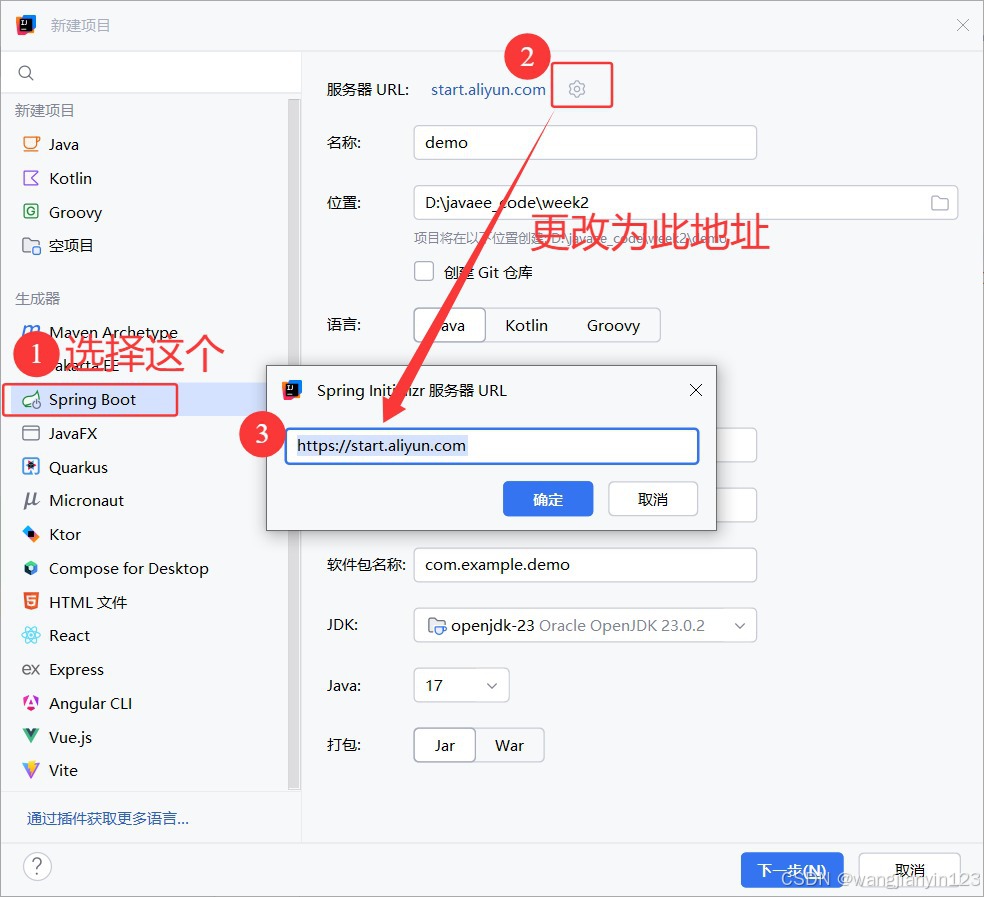Select the Ktor entry in generator list

pyautogui.click(x=65, y=534)
